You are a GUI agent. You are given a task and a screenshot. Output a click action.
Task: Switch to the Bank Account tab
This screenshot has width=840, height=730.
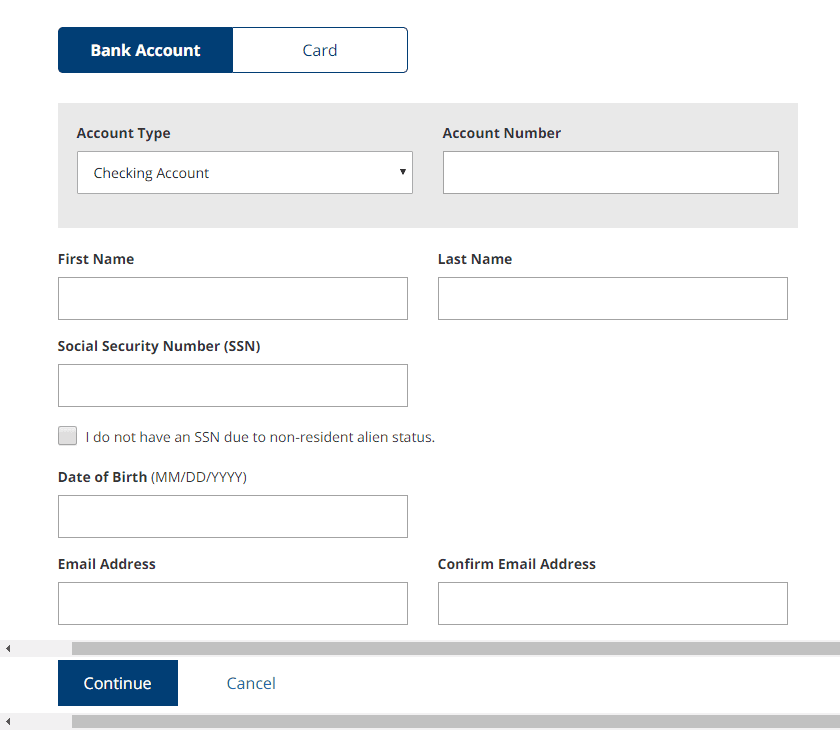[145, 50]
